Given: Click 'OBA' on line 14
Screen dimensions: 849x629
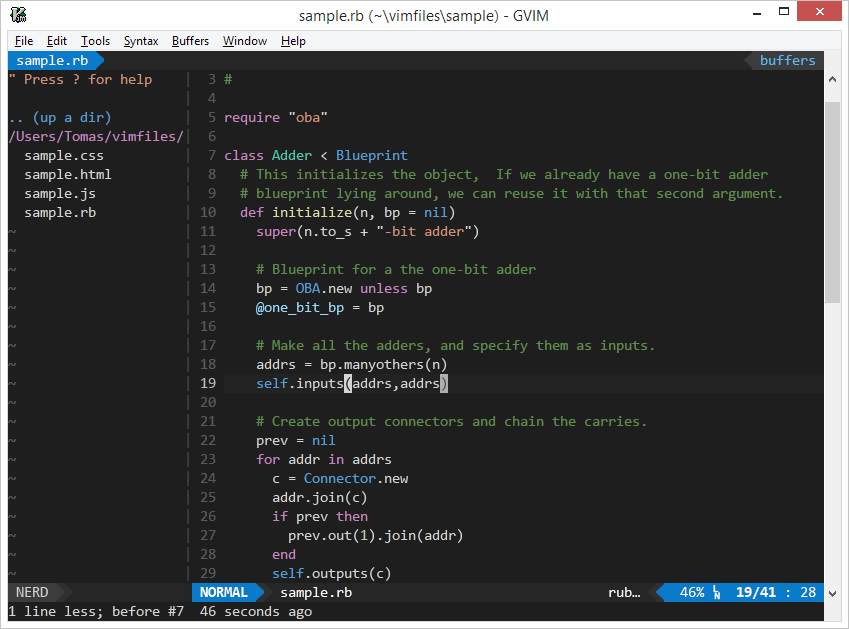Looking at the screenshot, I should (x=308, y=289).
